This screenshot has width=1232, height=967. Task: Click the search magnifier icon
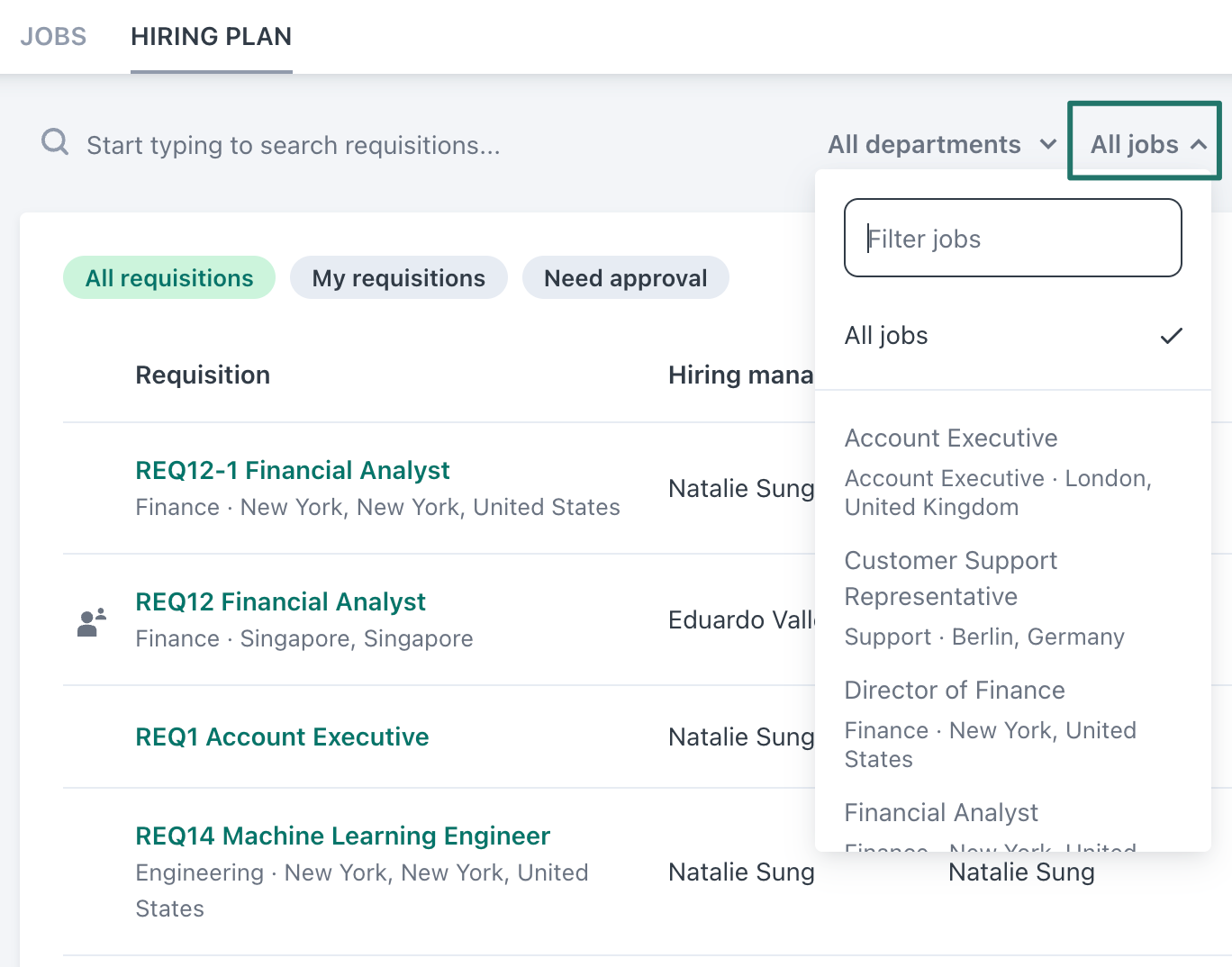tap(54, 141)
